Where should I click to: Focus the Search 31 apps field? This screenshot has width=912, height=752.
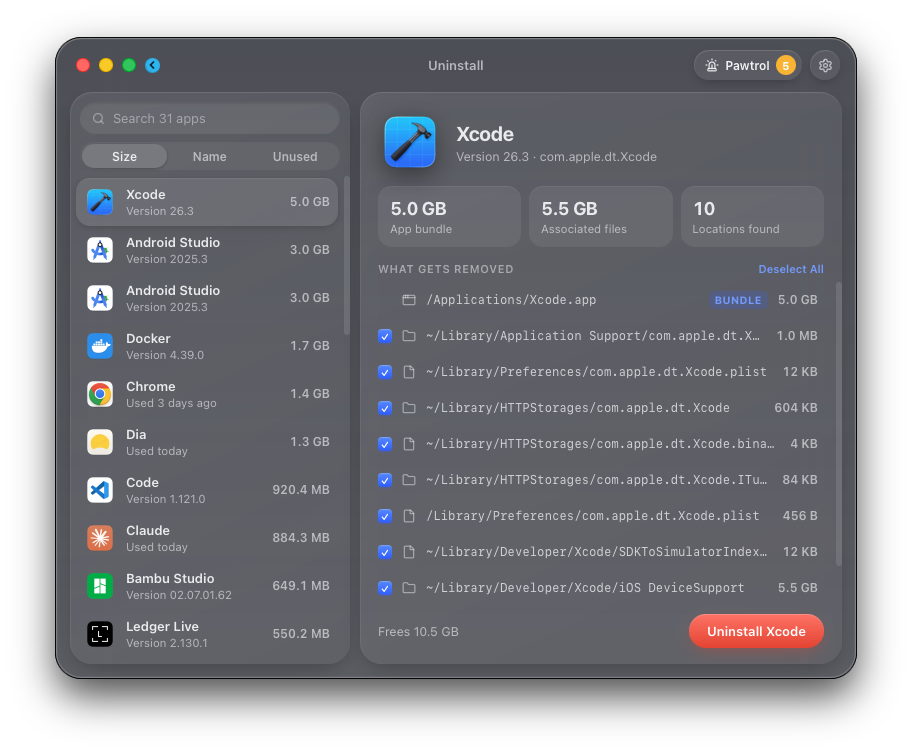click(x=209, y=119)
